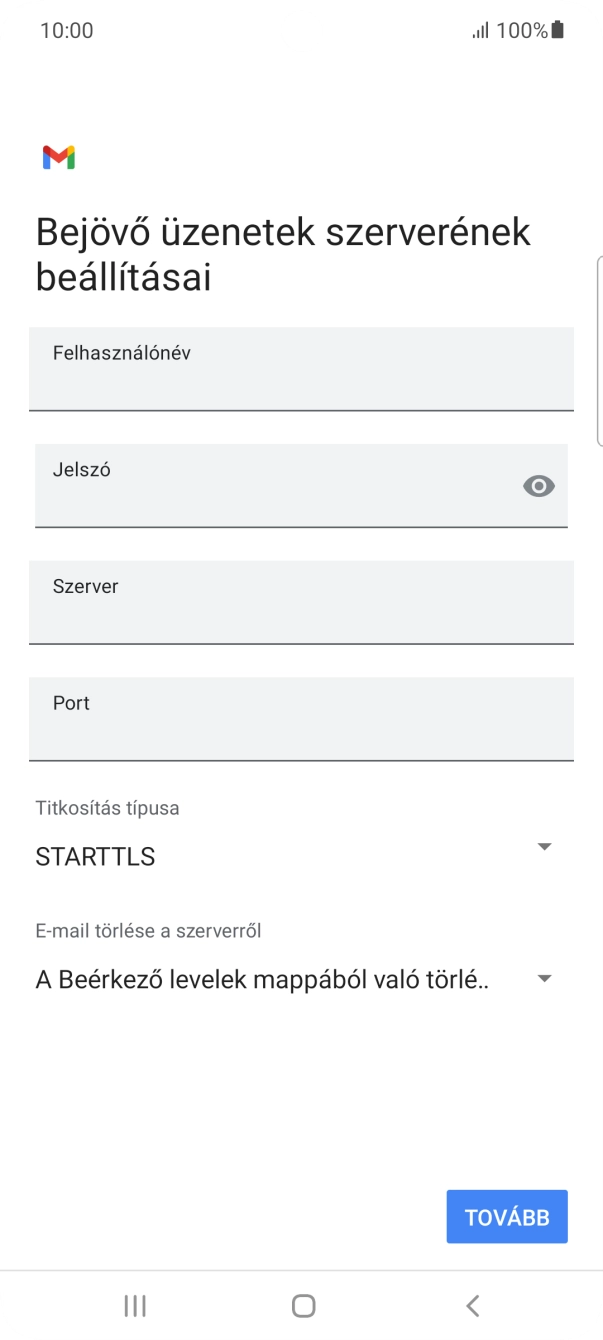Tap the scrollbar on the right edge

[x=599, y=350]
